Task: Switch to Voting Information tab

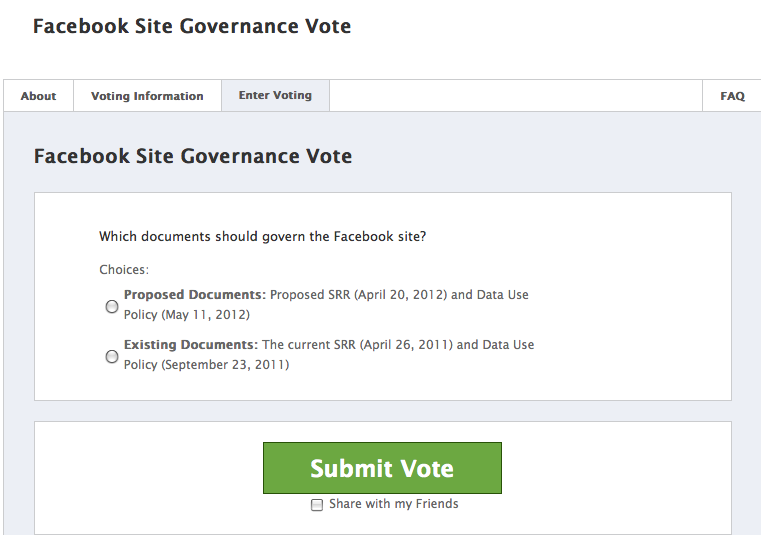Action: tap(147, 96)
